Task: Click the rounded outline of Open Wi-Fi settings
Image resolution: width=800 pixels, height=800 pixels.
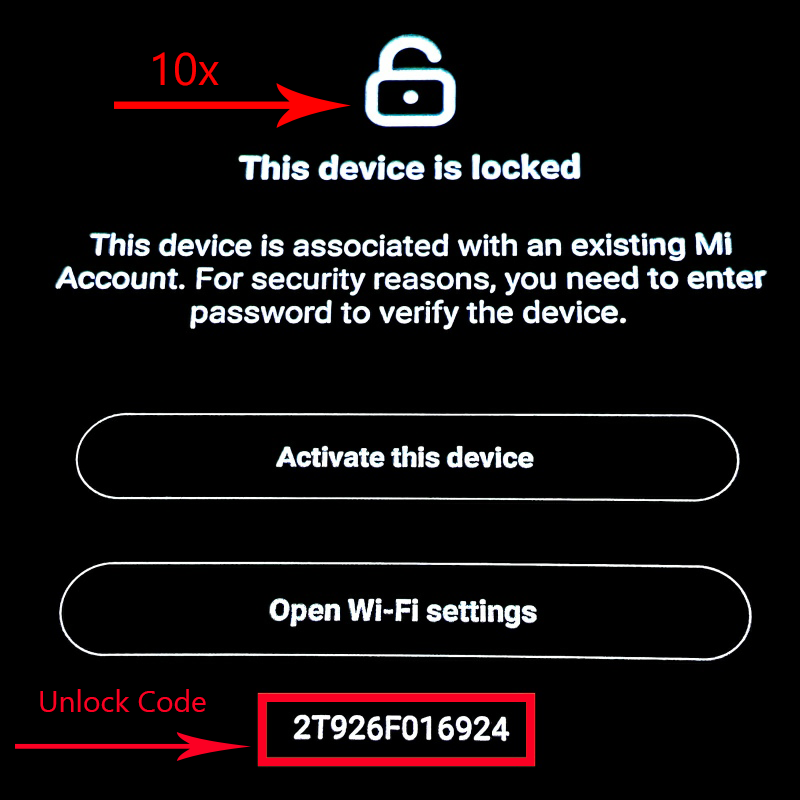Action: click(x=405, y=564)
